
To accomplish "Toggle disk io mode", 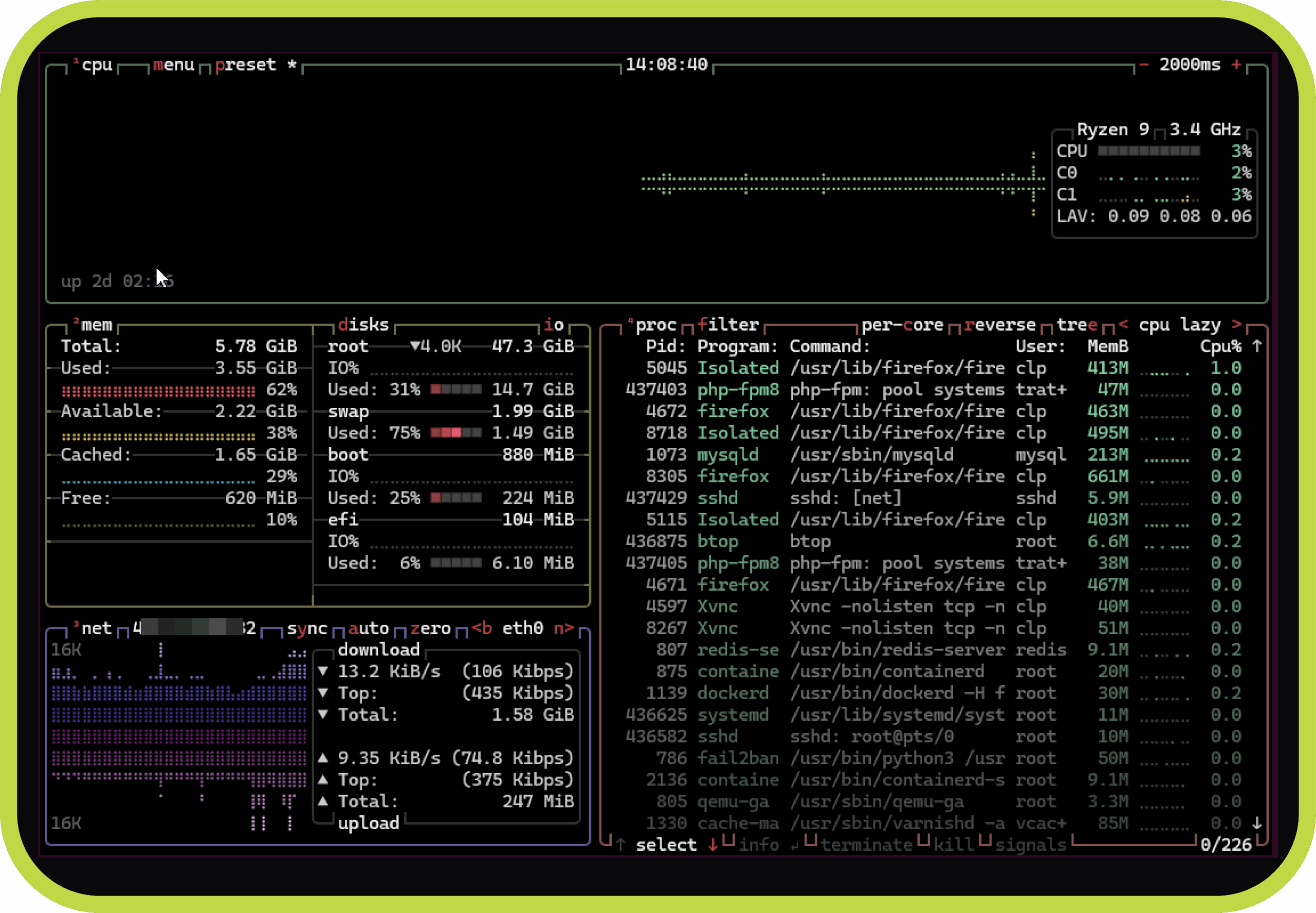I will pyautogui.click(x=554, y=325).
